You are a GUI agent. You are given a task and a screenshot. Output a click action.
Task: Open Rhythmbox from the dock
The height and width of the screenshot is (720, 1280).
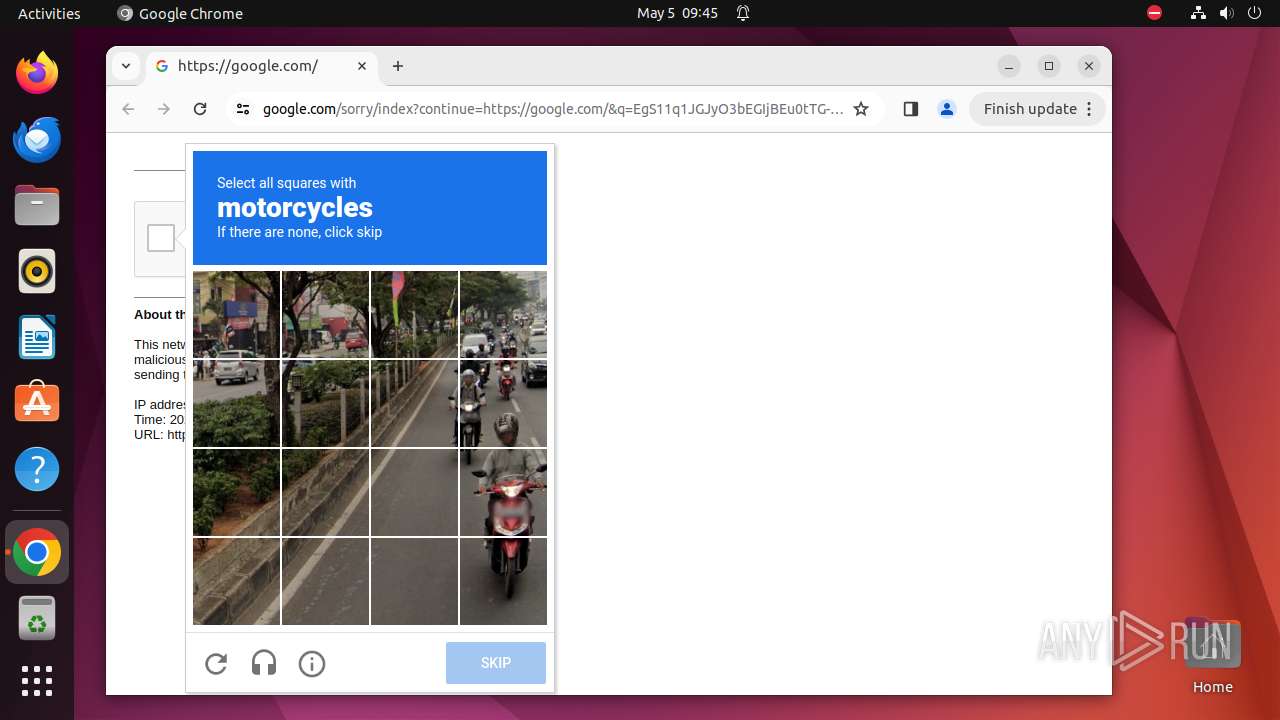click(37, 271)
